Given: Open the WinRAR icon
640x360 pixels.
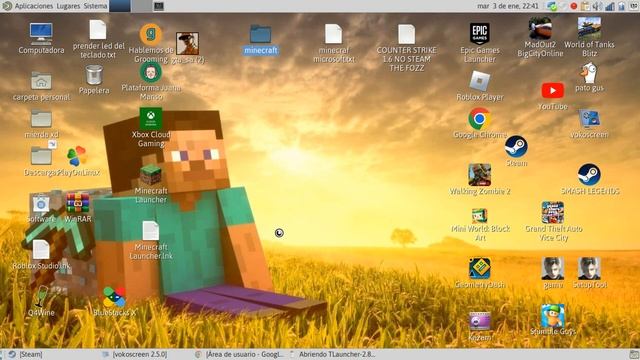Looking at the screenshot, I should click(x=78, y=203).
